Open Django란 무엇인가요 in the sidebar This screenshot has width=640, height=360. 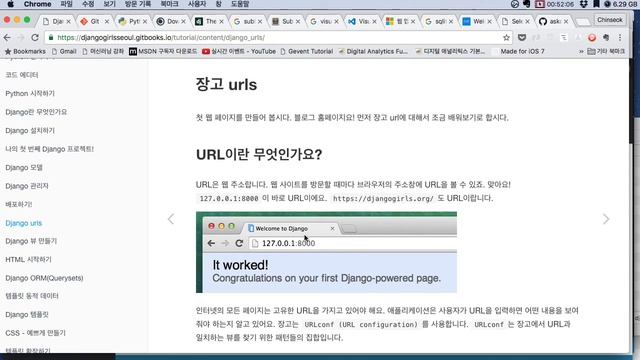coord(36,112)
